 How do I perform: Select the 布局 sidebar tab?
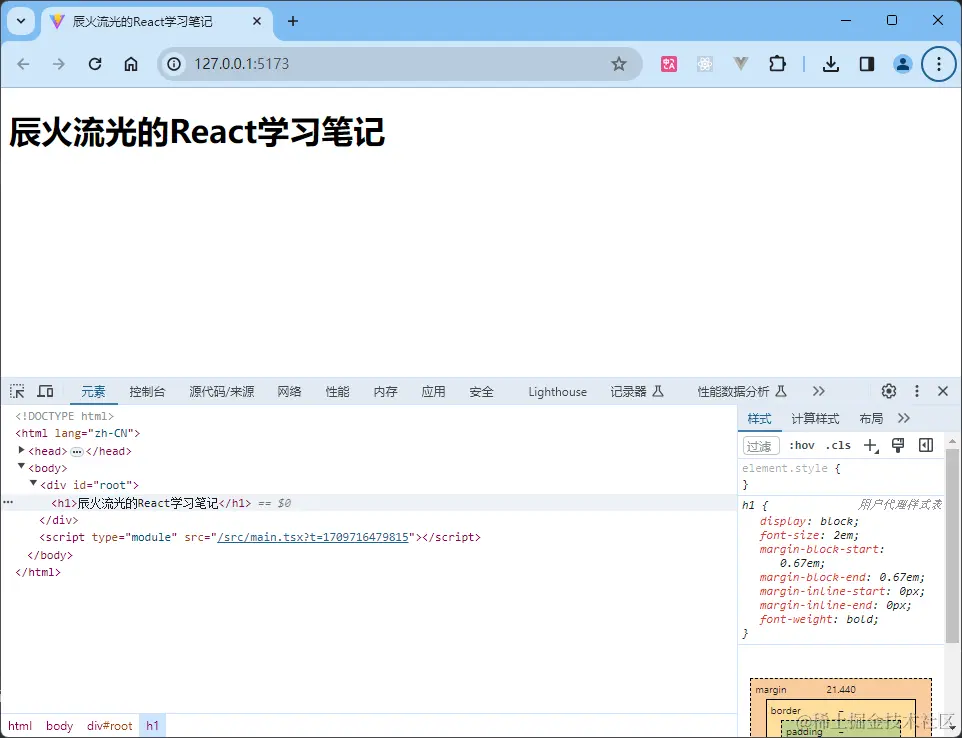[x=871, y=418]
